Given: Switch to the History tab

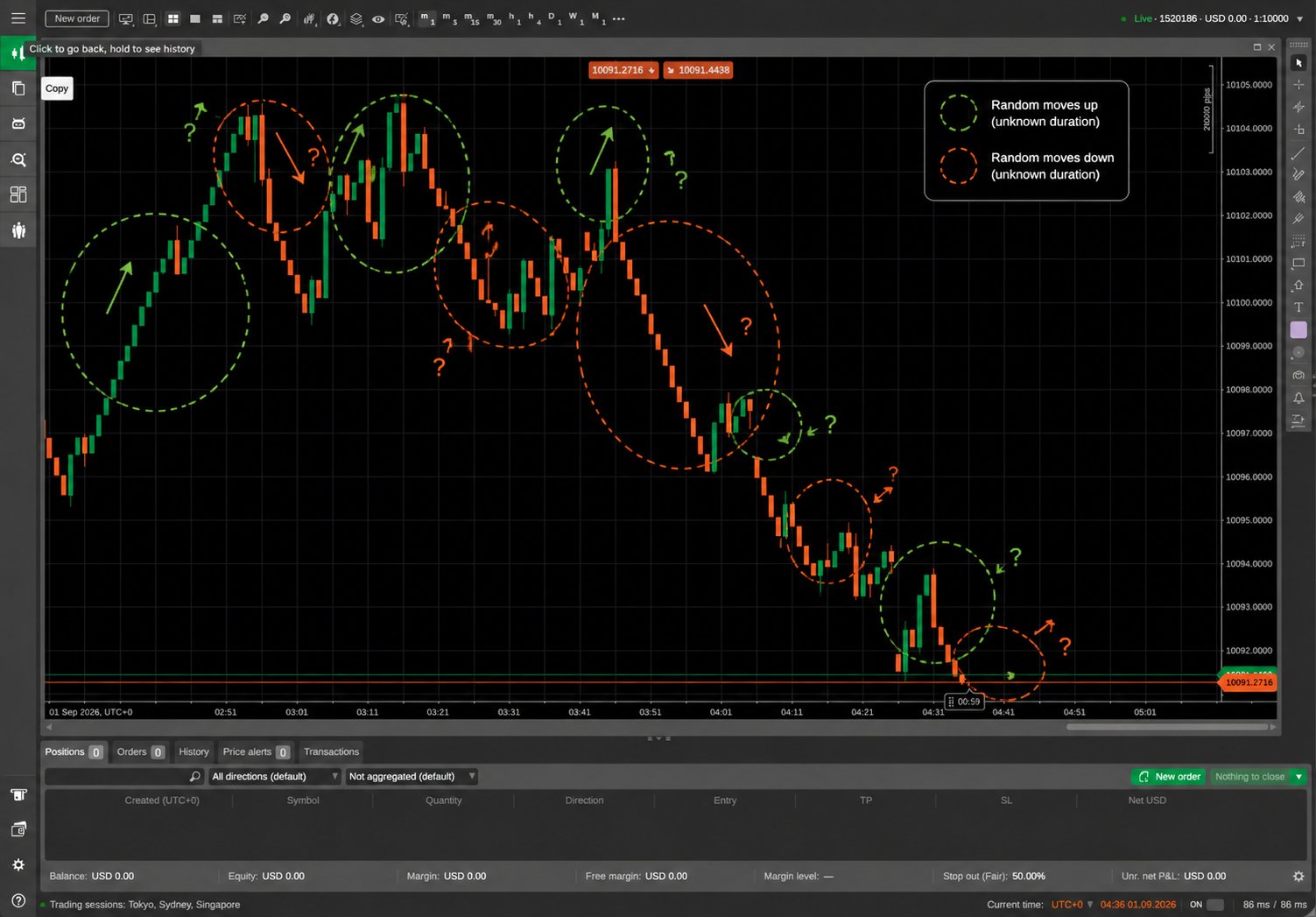Looking at the screenshot, I should click(x=194, y=751).
